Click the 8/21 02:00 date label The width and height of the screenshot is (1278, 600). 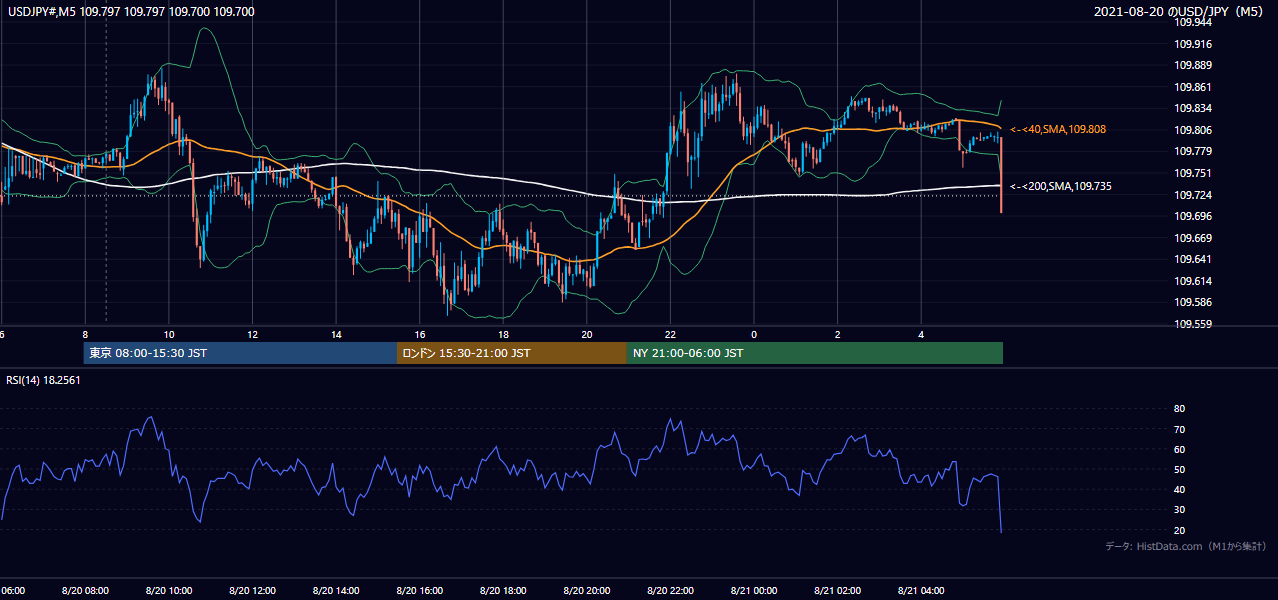pyautogui.click(x=837, y=591)
